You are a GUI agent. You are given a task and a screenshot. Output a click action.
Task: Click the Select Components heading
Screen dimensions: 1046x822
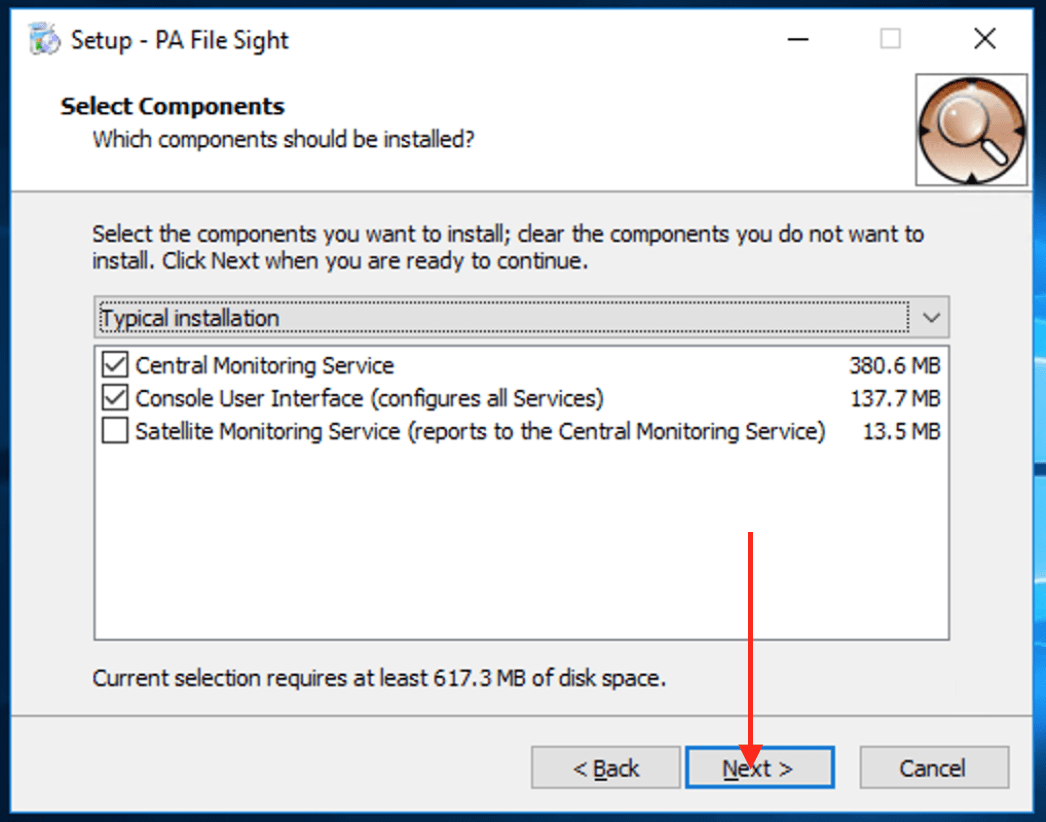[173, 106]
